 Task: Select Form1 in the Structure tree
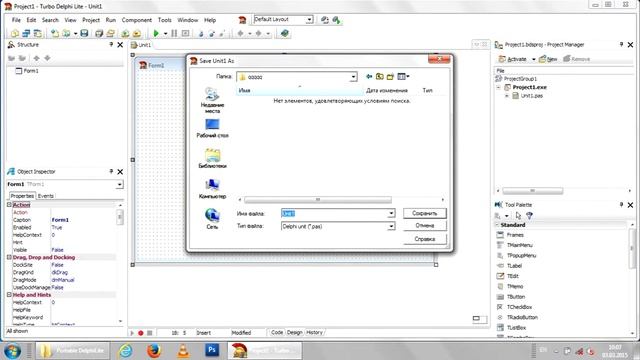[31, 71]
